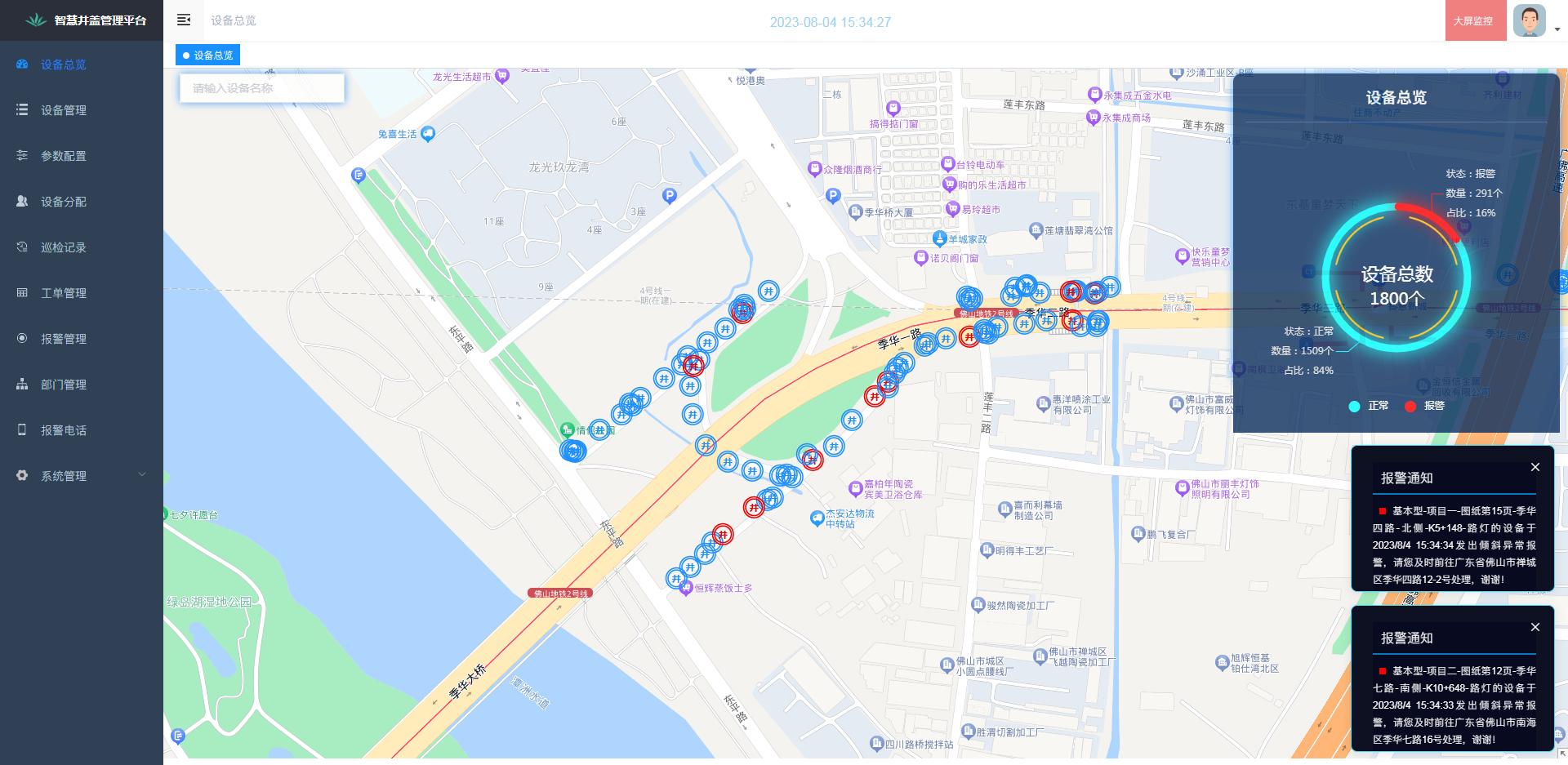This screenshot has height=765, width=1568.
Task: Expand the 系统管理 submenu chevron
Action: point(142,475)
